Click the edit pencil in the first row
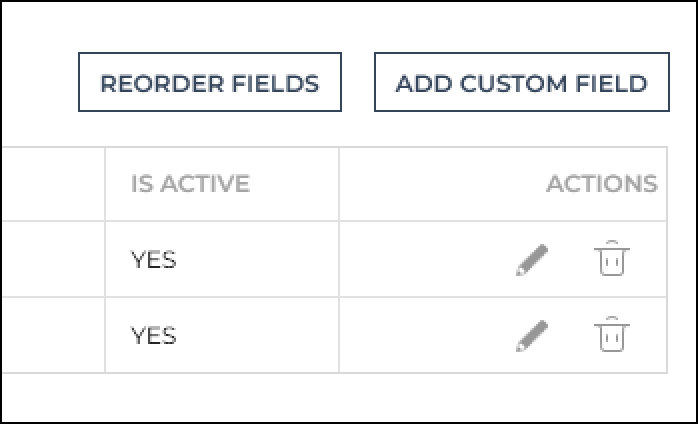698x424 pixels. (532, 260)
